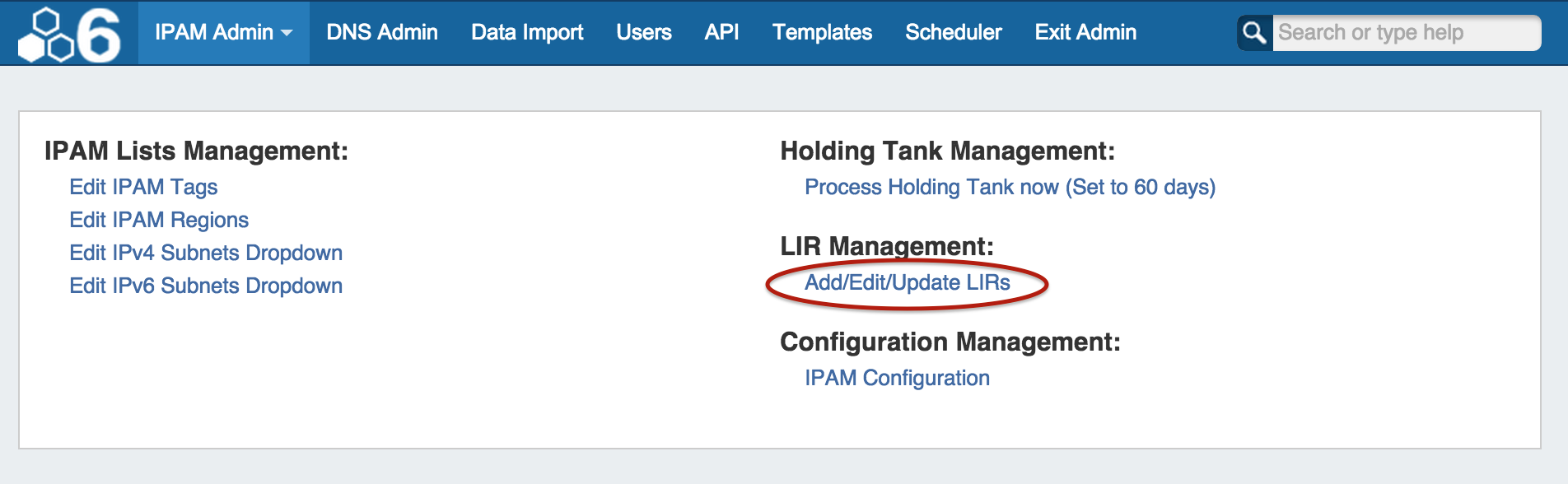Open the IPAM Admin menu label
This screenshot has height=484, width=1568.
click(213, 32)
